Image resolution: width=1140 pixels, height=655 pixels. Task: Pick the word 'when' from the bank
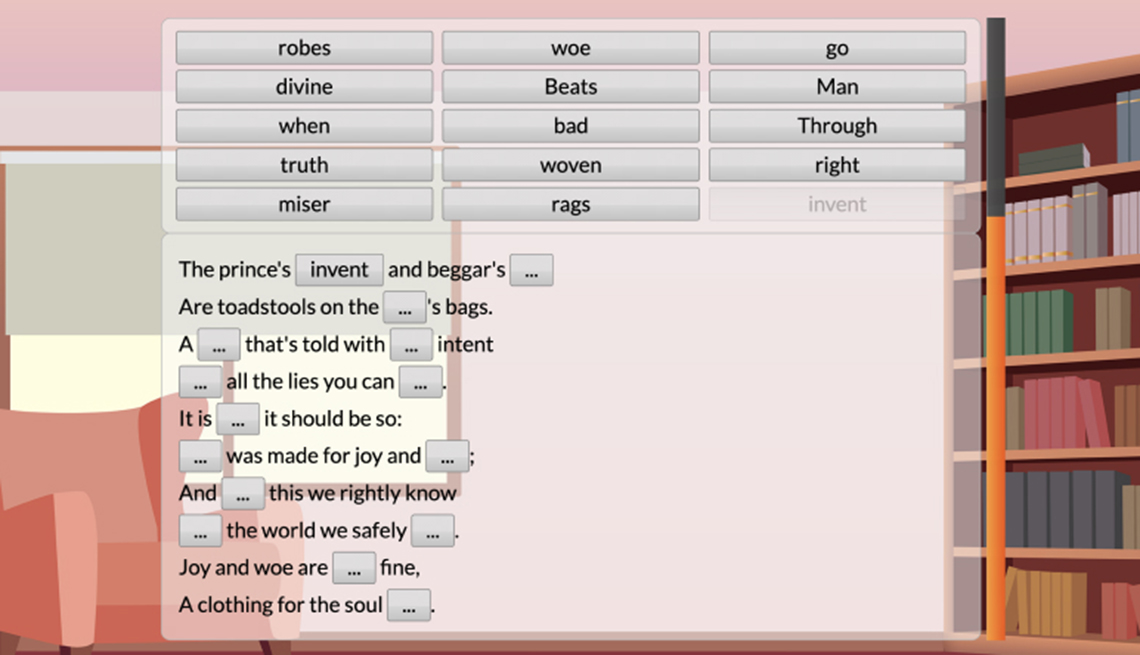coord(304,126)
